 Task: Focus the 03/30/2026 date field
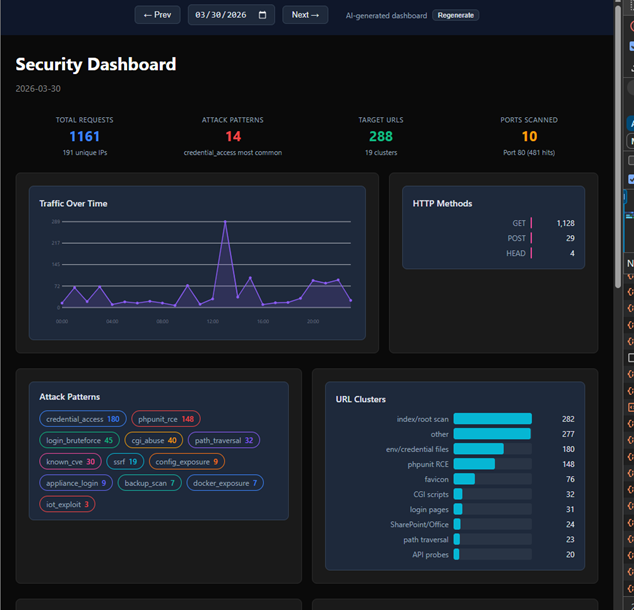point(231,15)
